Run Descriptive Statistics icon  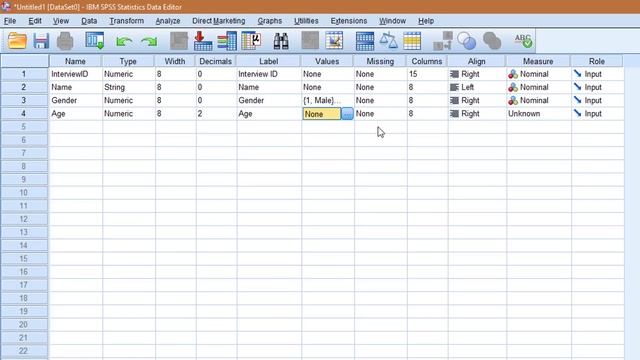pos(251,41)
